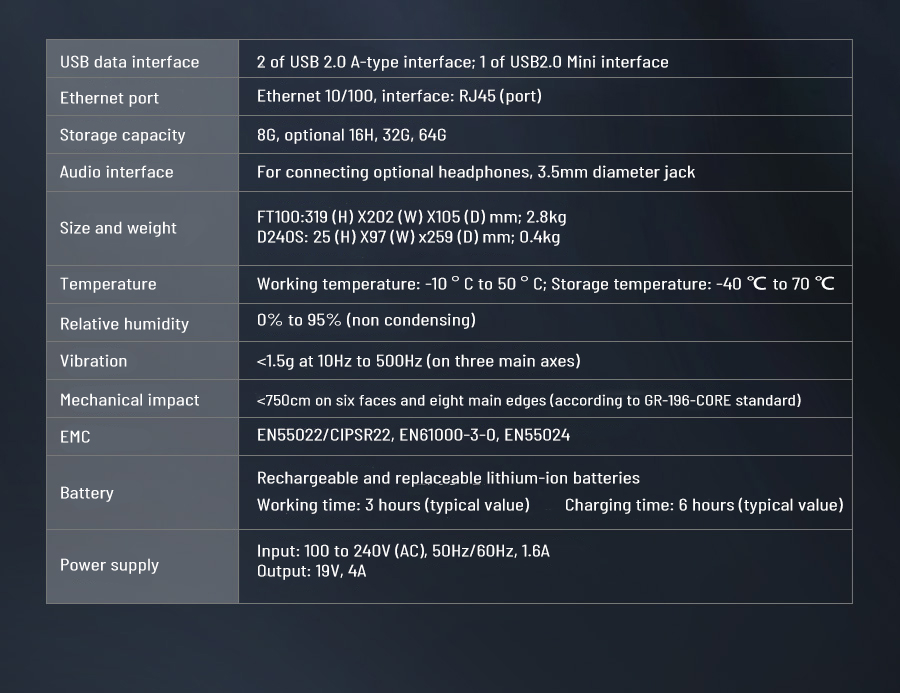Select the Audio interface row label
Image resolution: width=900 pixels, height=693 pixels.
(x=116, y=172)
